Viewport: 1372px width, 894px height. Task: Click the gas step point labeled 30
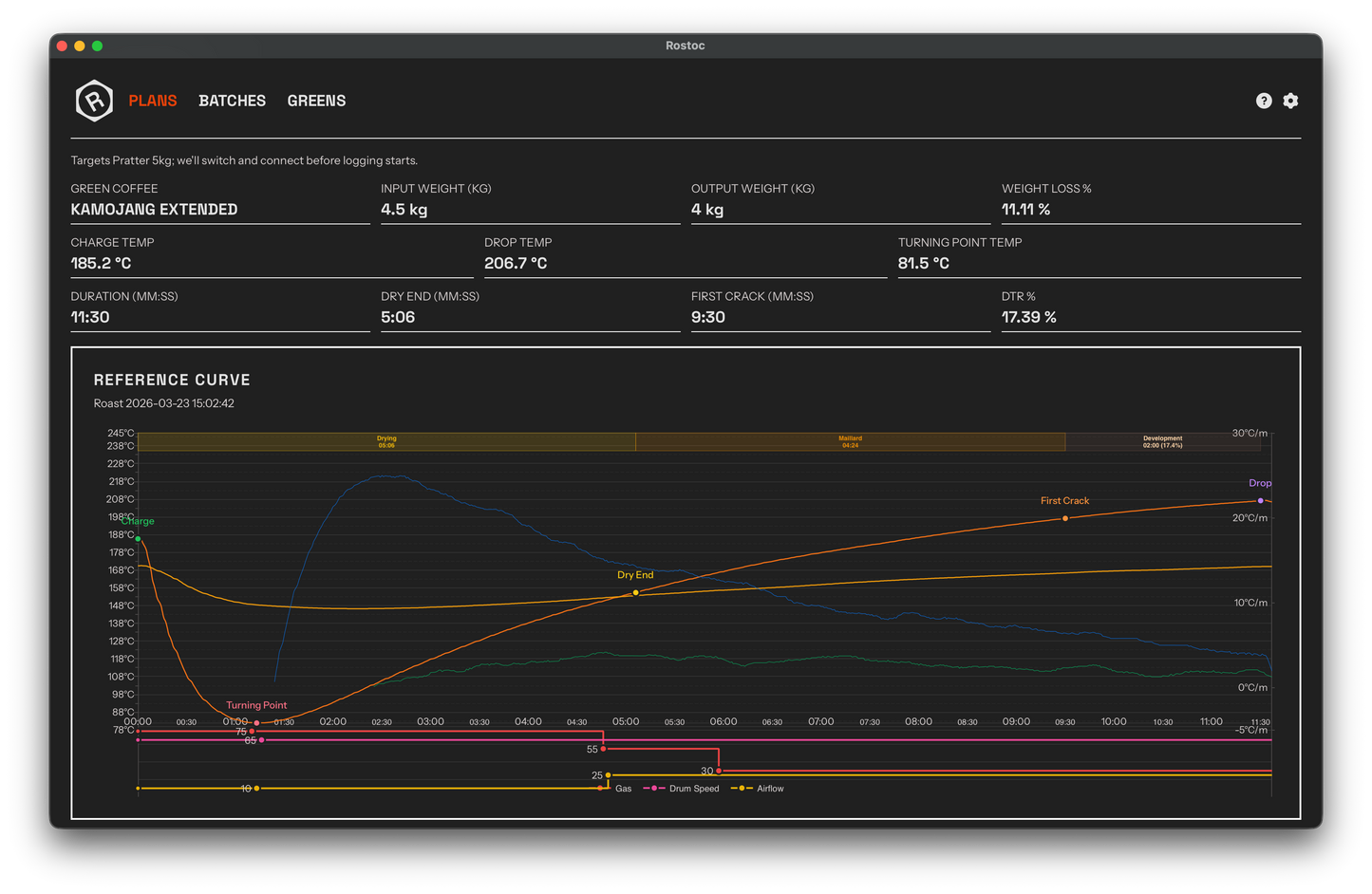[x=719, y=771]
